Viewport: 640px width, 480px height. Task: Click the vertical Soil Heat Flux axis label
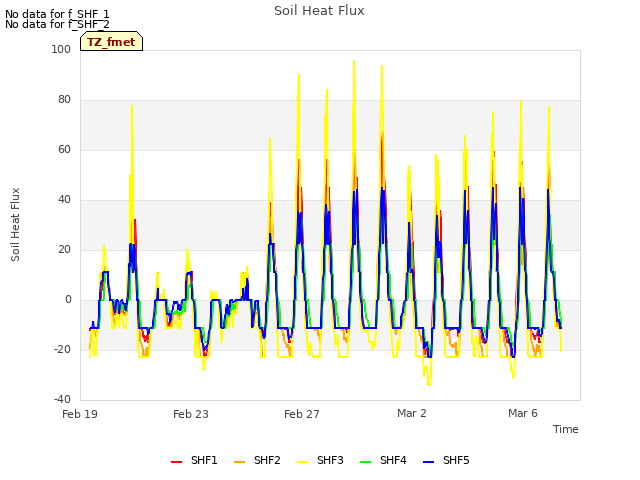pos(15,224)
